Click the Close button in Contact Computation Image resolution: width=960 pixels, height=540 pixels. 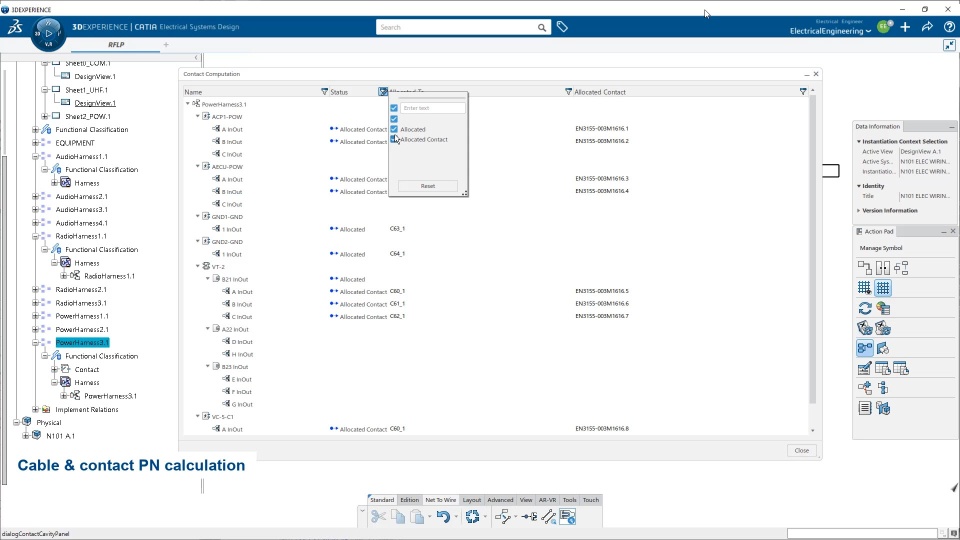tap(801, 450)
